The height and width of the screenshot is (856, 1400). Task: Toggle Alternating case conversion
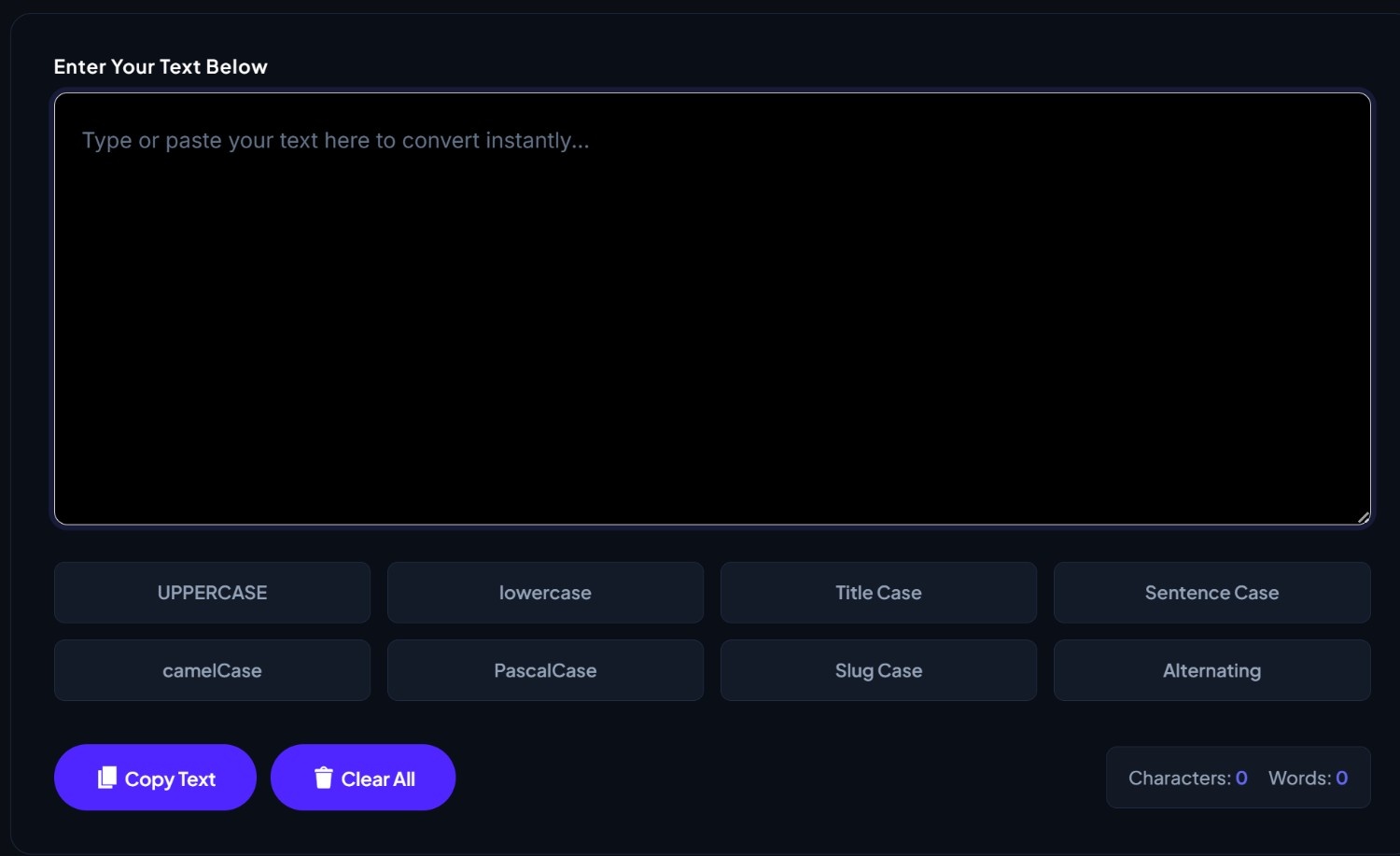pos(1211,670)
